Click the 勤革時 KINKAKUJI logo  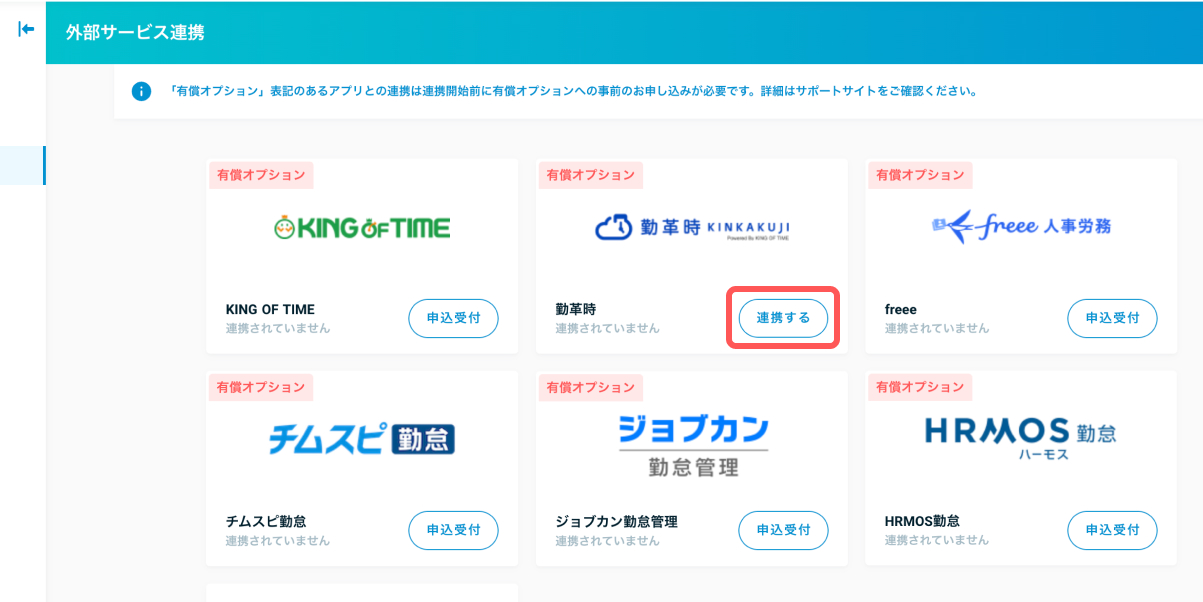tap(692, 229)
